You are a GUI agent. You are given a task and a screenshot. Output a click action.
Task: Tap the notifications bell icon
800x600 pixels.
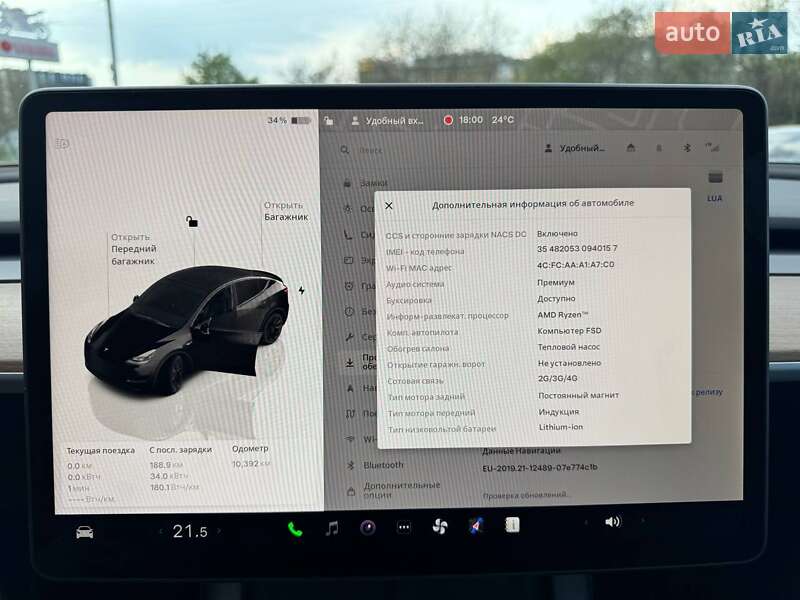click(659, 148)
